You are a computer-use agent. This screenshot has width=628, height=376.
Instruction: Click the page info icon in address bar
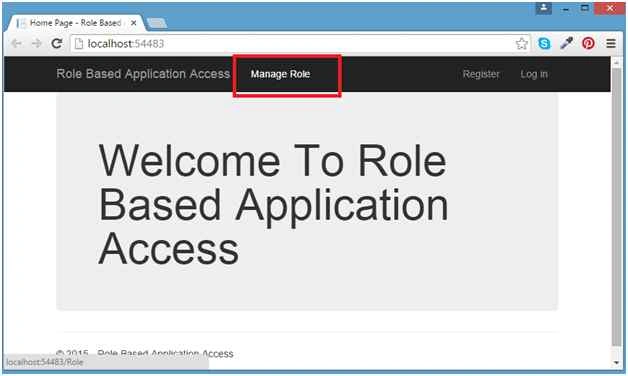[x=79, y=43]
